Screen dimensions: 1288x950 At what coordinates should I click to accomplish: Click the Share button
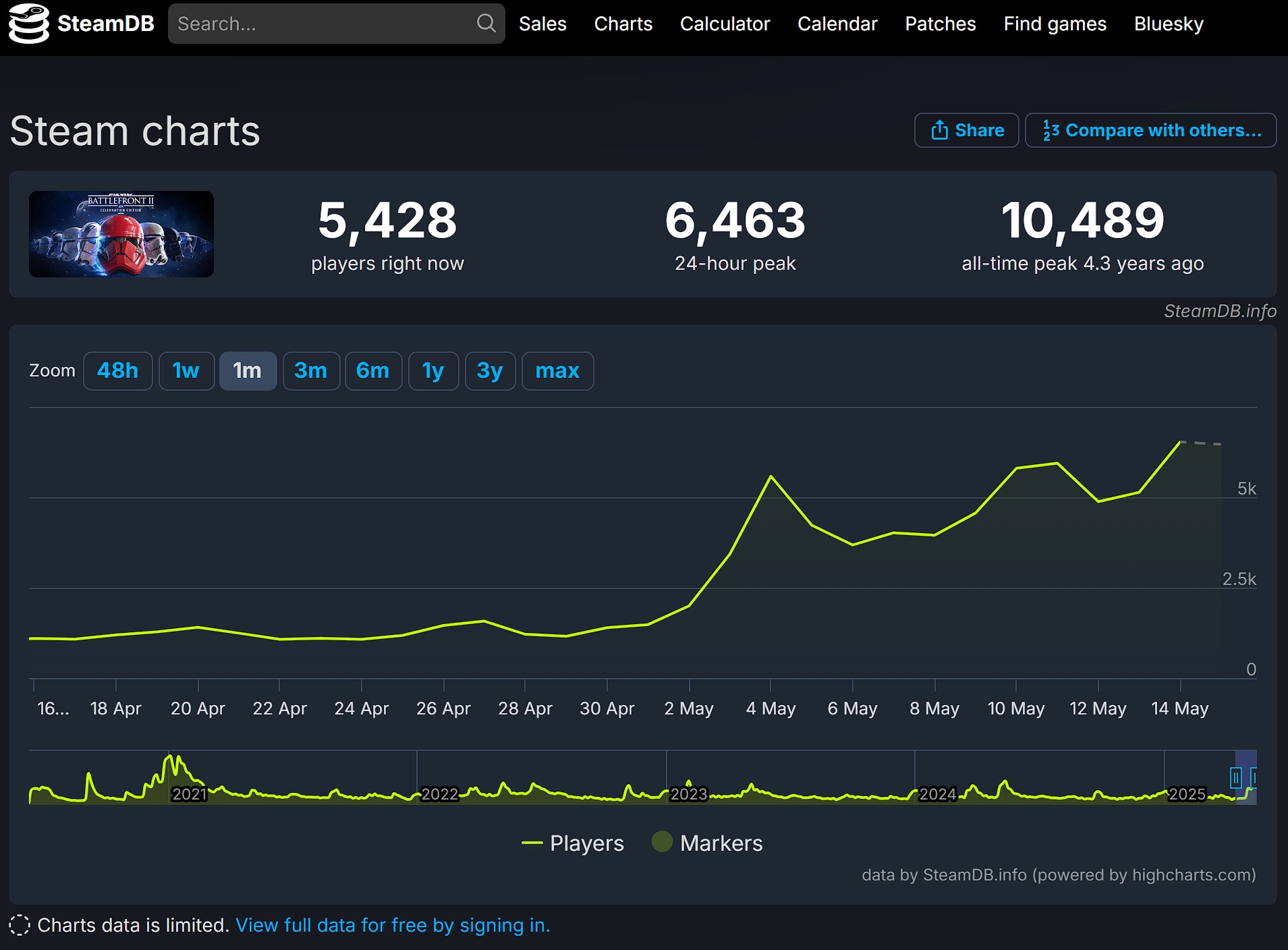(966, 130)
